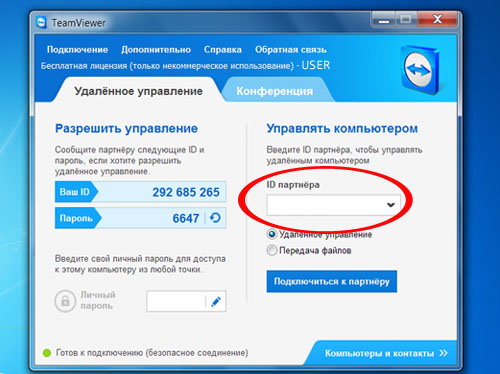The image size is (500, 374).
Task: Click the TeamViewer logo icon in the header
Action: [x=420, y=70]
